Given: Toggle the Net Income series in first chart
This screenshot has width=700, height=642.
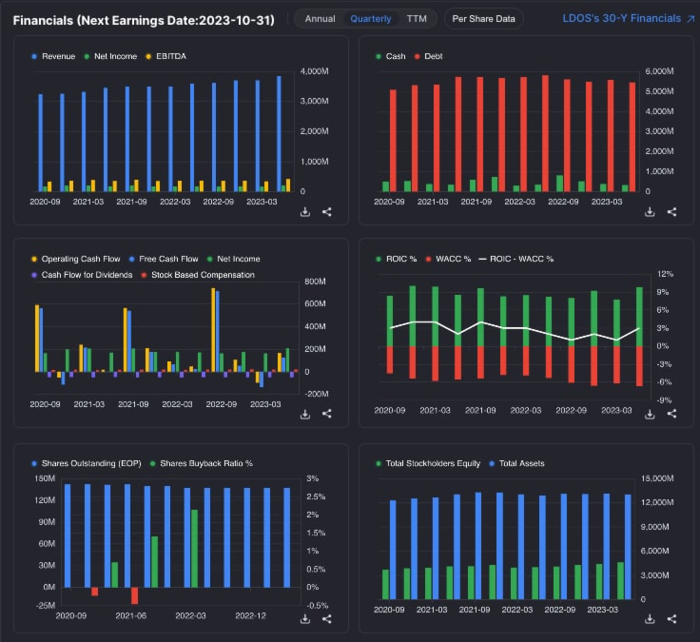Looking at the screenshot, I should (x=112, y=57).
